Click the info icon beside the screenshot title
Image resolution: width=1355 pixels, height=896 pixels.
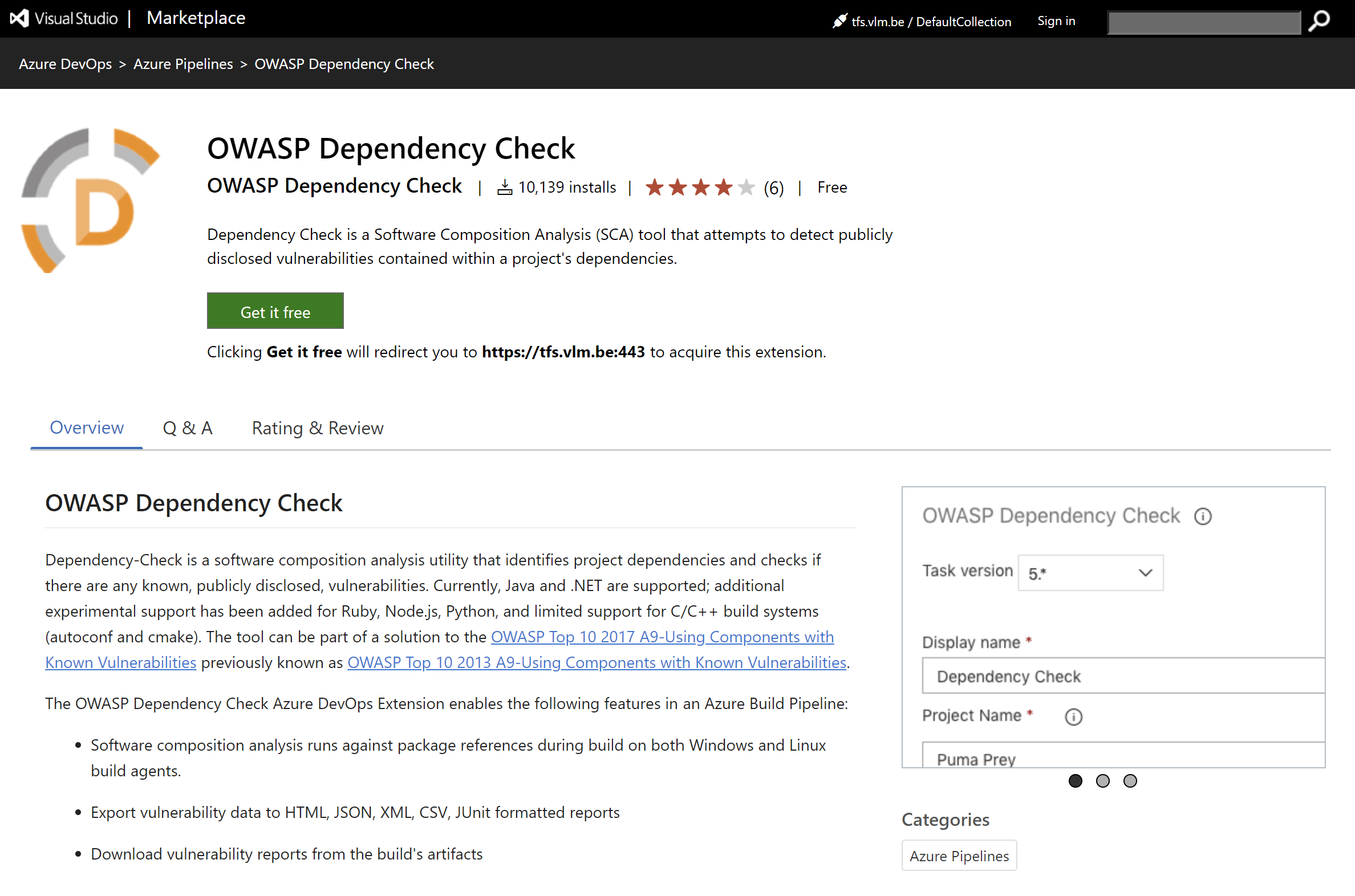tap(1202, 516)
